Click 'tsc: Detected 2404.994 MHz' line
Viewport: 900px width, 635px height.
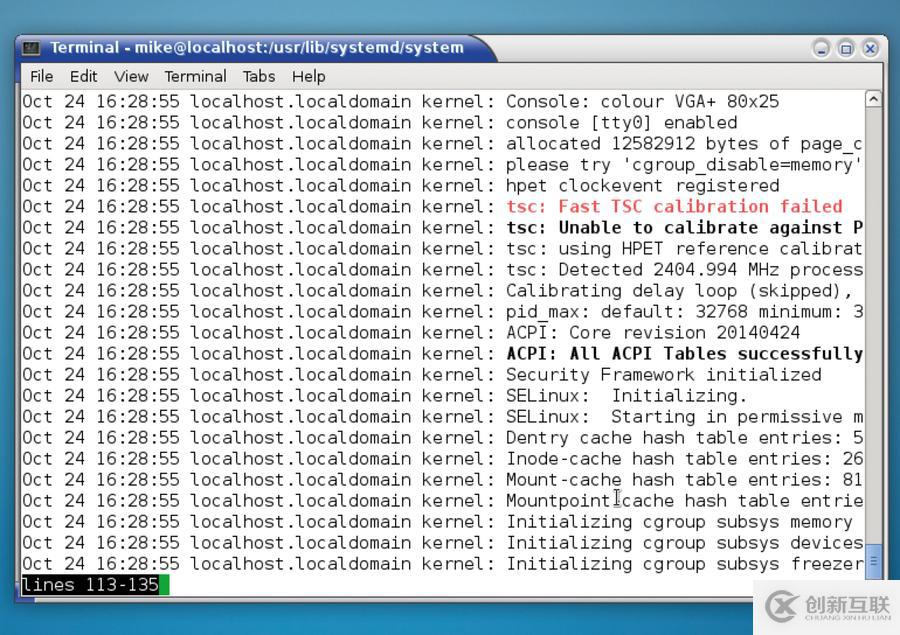coord(443,270)
